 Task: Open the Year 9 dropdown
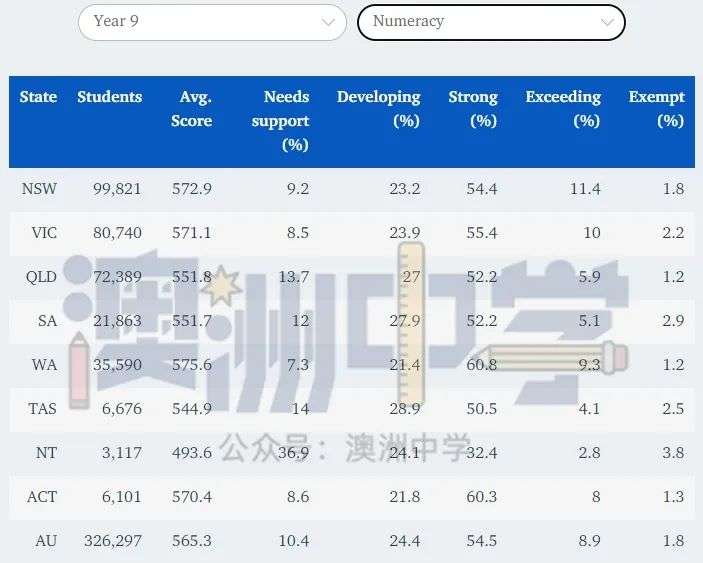211,22
